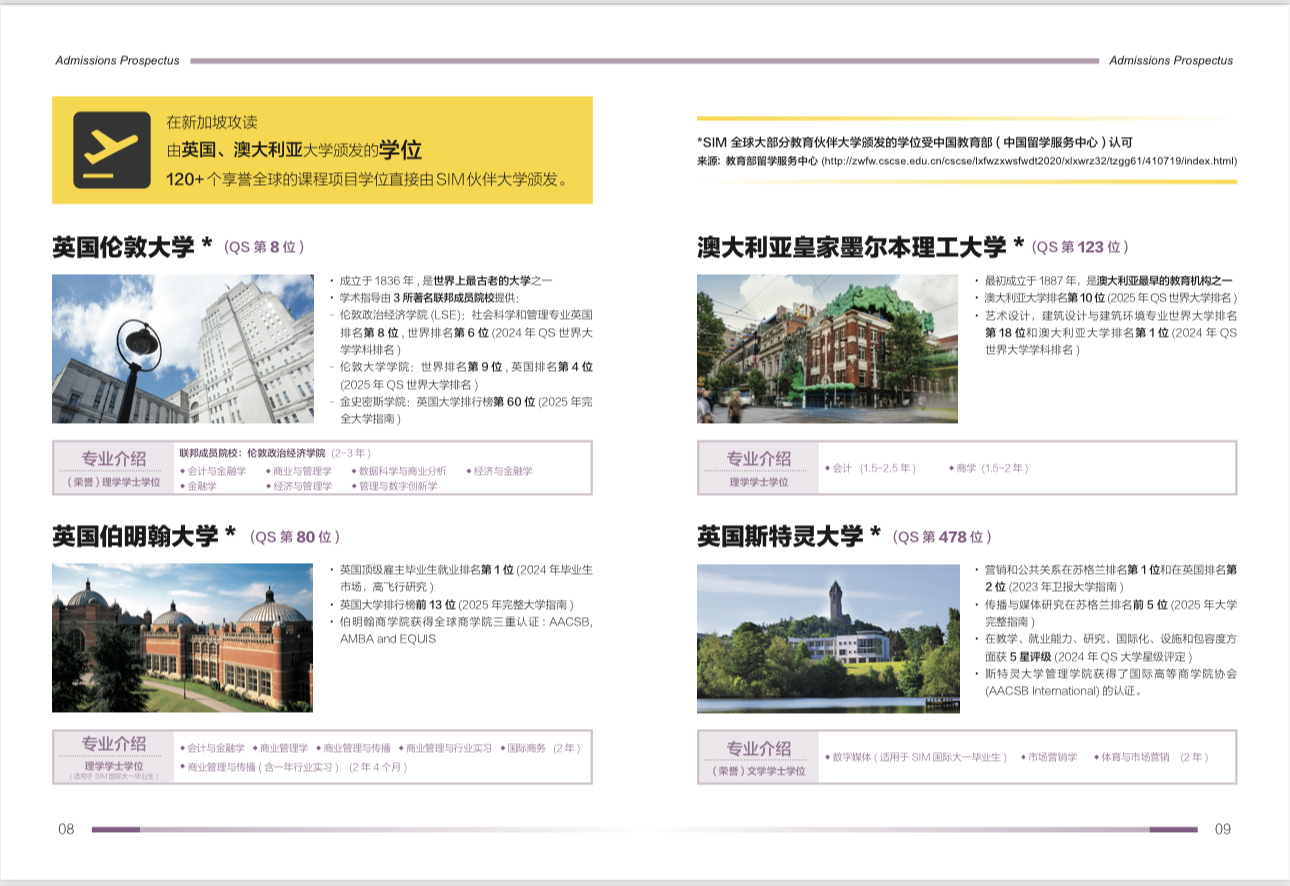Click the airplane takeoff icon in yellow banner
This screenshot has height=886, width=1290.
111,150
